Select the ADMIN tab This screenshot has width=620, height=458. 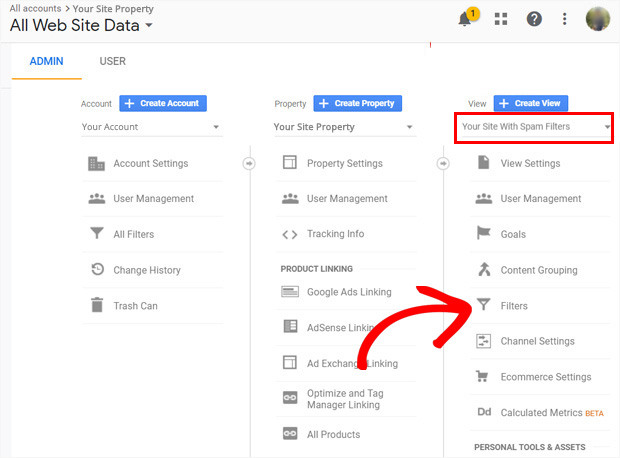46,61
